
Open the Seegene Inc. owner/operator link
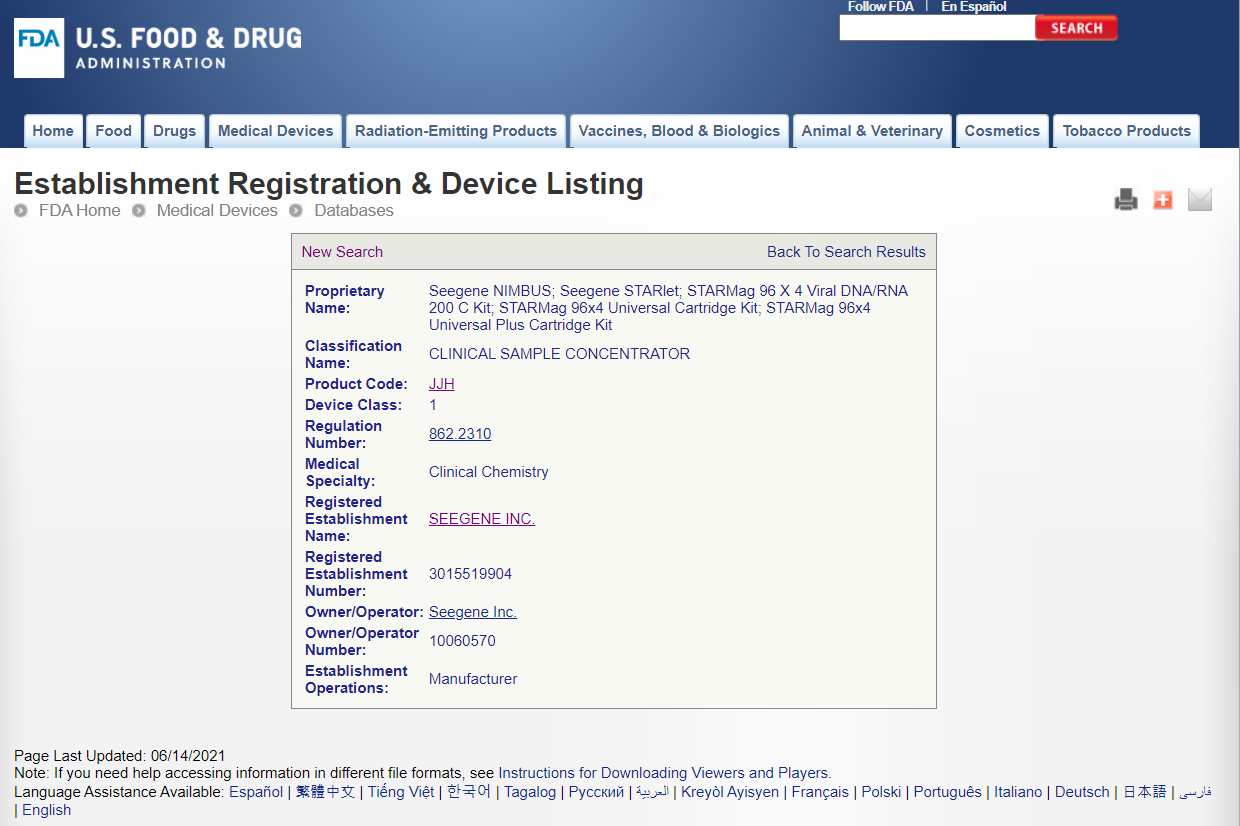pyautogui.click(x=473, y=612)
